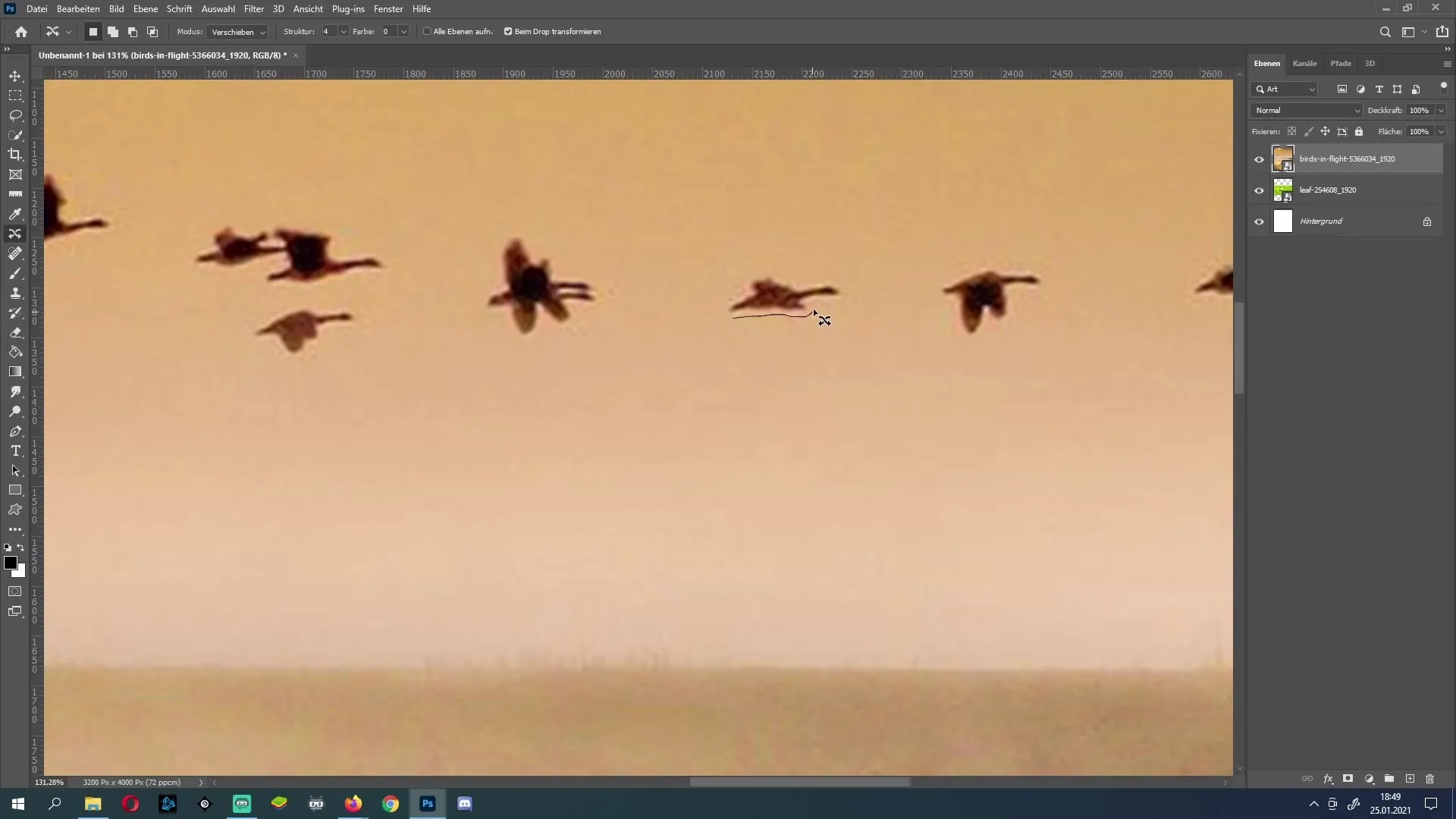Create a new layer
The width and height of the screenshot is (1456, 819).
coord(1410,779)
